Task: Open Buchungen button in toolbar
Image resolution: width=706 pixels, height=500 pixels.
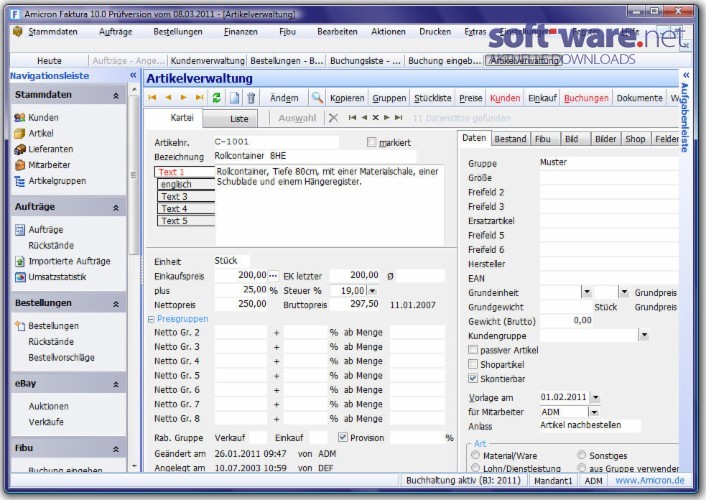Action: pos(586,98)
